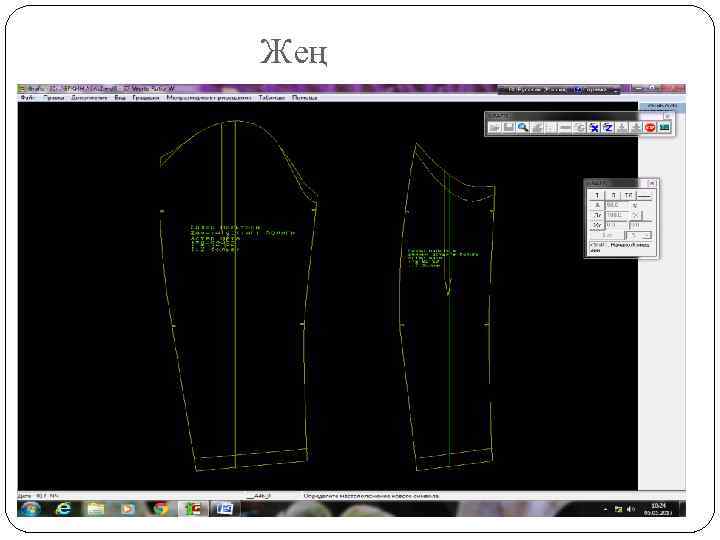Click the teal screen icon
This screenshot has height=540, width=720.
click(664, 128)
